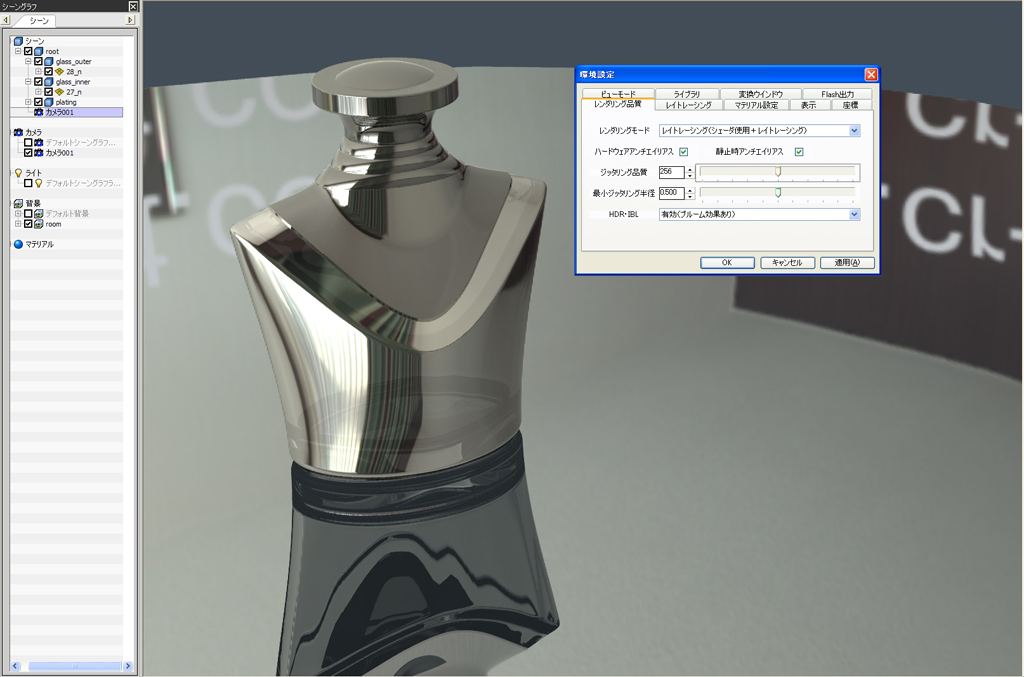This screenshot has height=677, width=1024.
Task: Click the light bulb ライト section icon
Action: pyautogui.click(x=18, y=173)
